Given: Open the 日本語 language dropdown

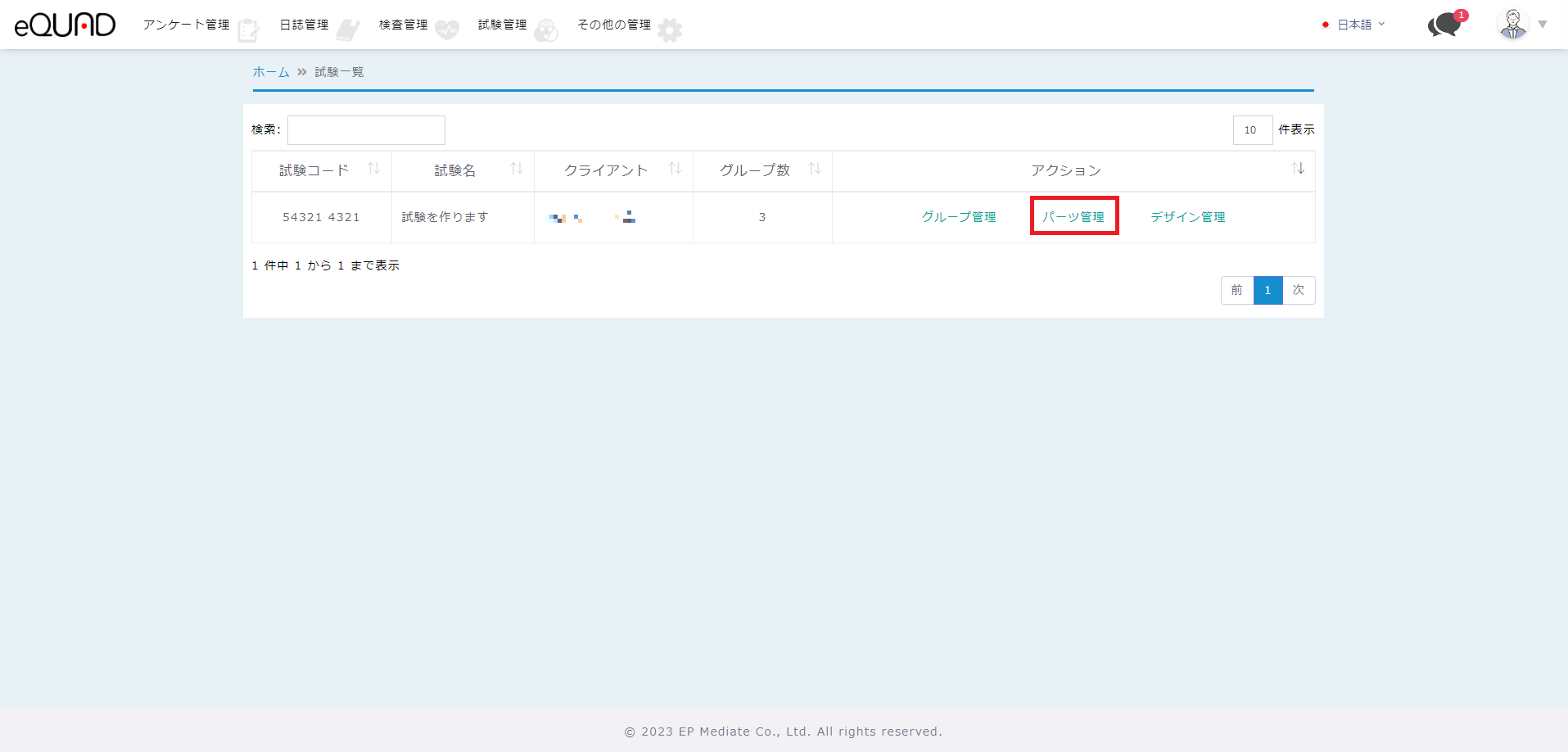Looking at the screenshot, I should [1354, 25].
